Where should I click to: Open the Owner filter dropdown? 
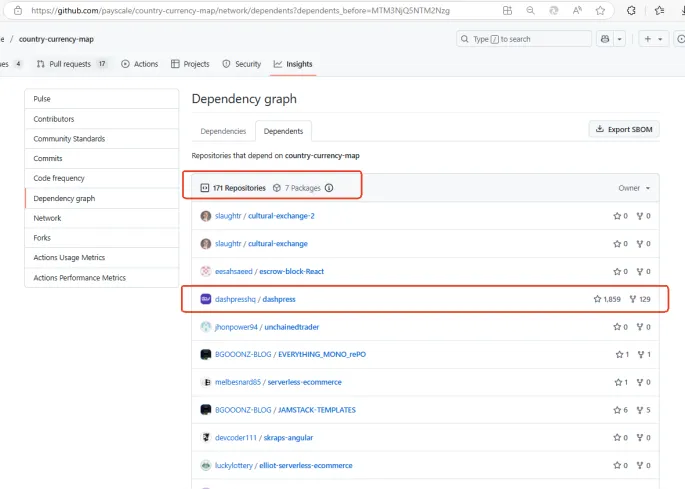coord(634,188)
